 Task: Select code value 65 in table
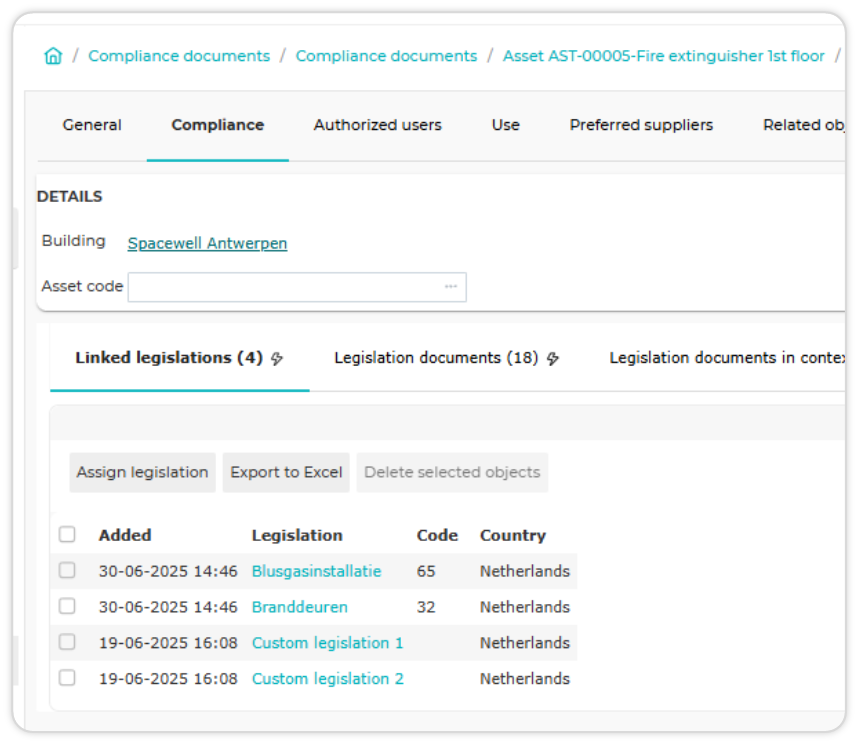426,571
